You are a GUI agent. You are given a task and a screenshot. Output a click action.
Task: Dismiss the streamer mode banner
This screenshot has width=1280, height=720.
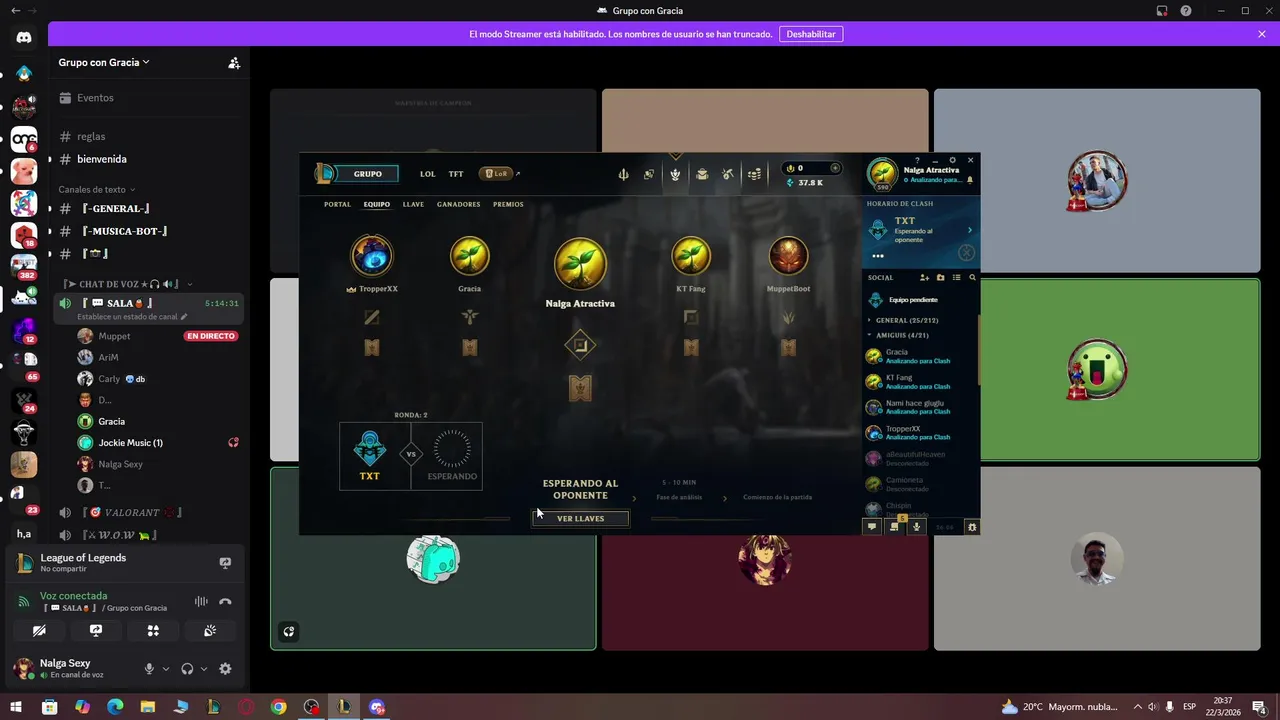click(1262, 34)
